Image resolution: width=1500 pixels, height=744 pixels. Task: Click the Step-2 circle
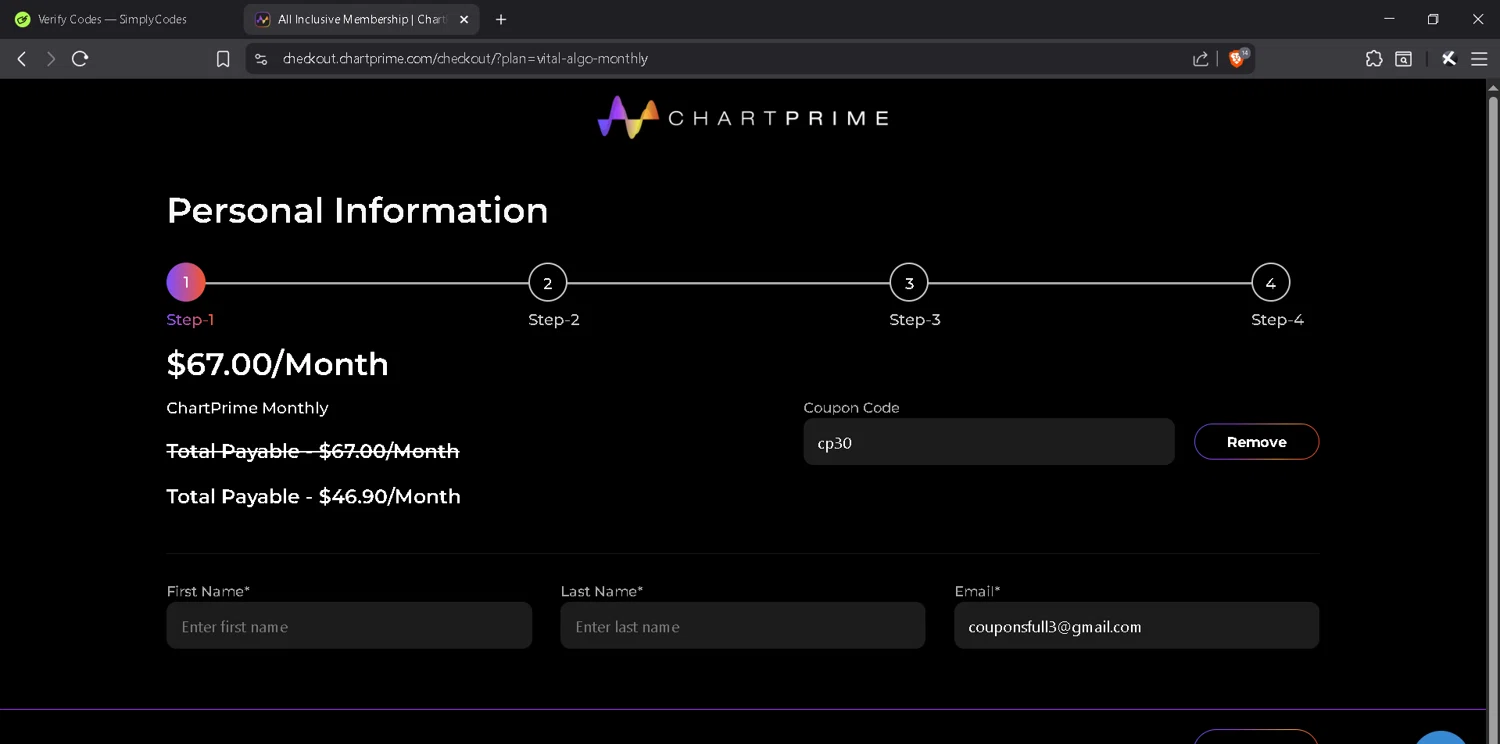point(547,283)
